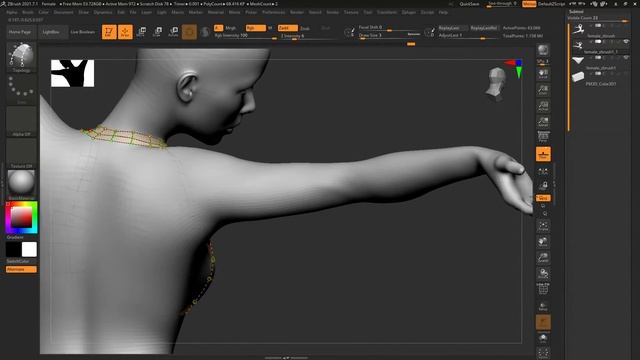640x360 pixels.
Task: Switch to Zsub mode
Action: 305,29
